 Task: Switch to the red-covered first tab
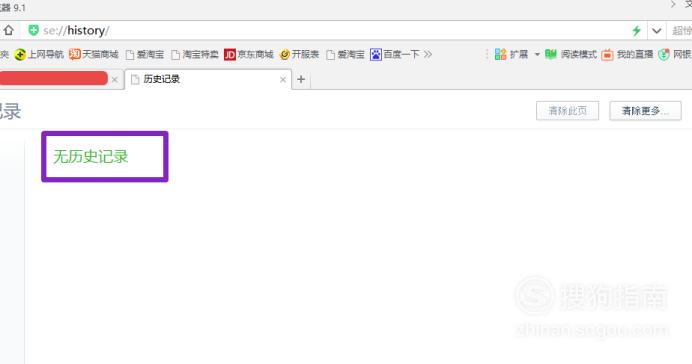(54, 79)
